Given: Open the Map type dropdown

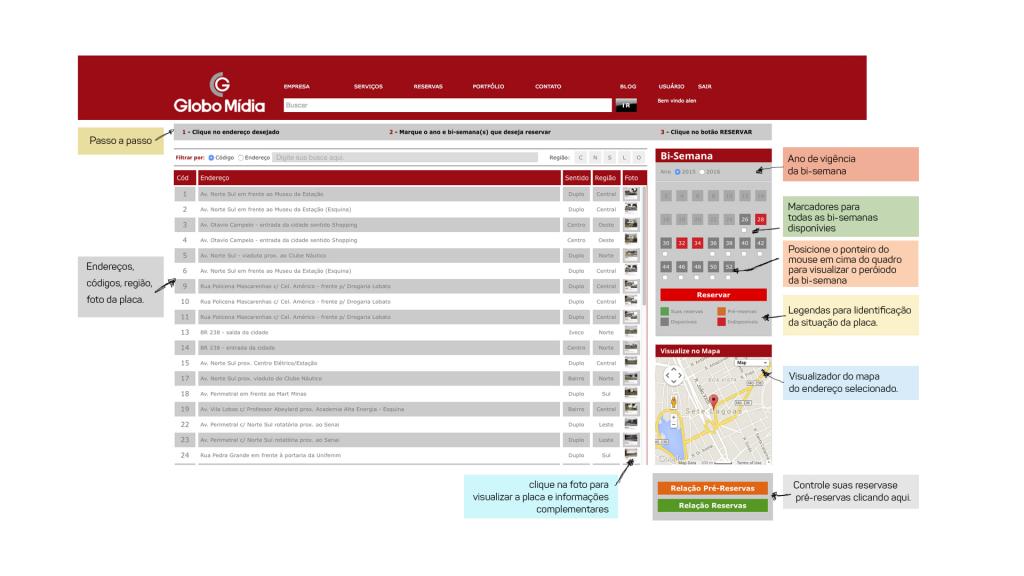Looking at the screenshot, I should click(751, 363).
